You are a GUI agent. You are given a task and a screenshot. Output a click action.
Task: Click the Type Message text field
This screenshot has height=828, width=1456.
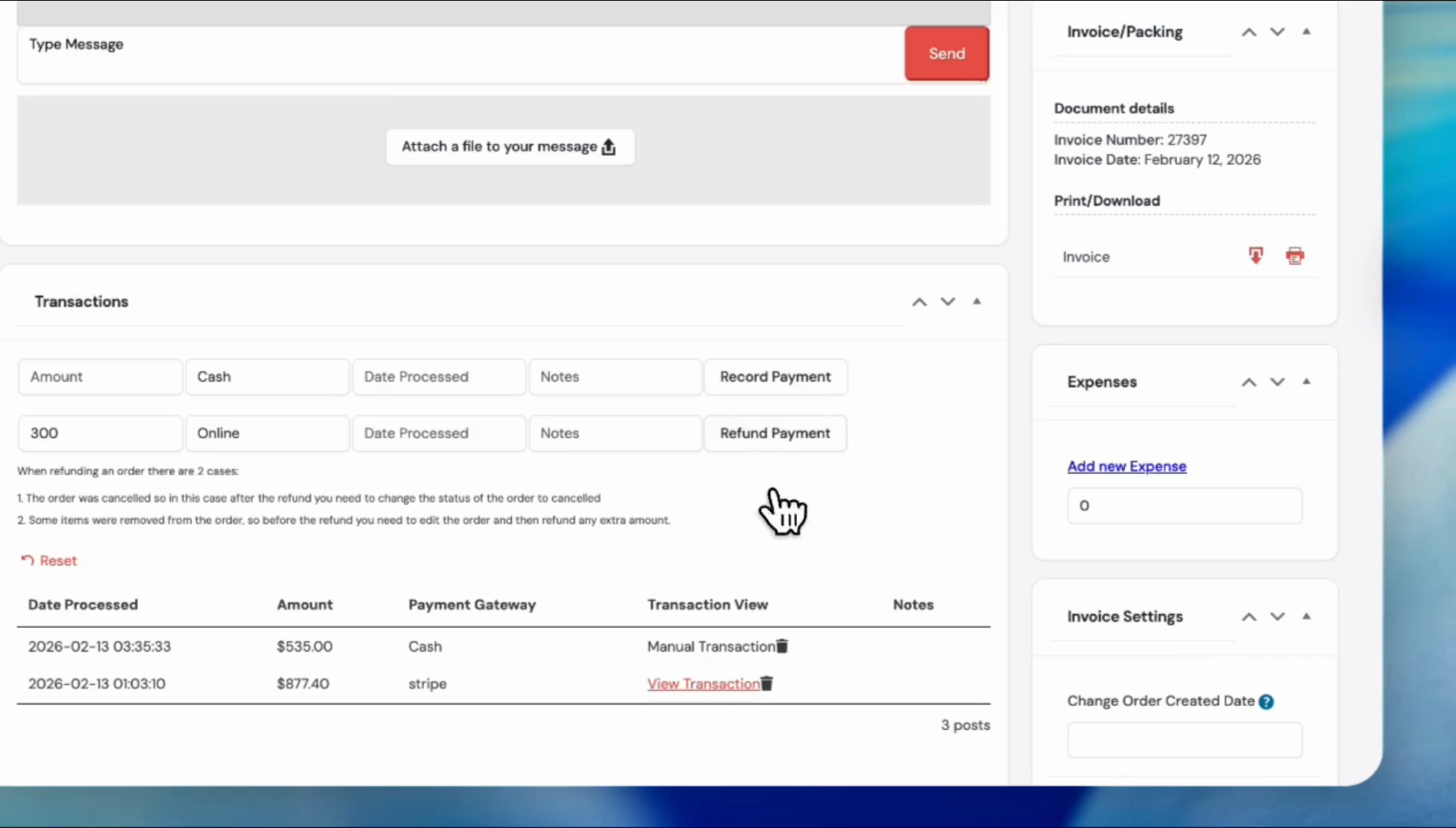click(460, 54)
